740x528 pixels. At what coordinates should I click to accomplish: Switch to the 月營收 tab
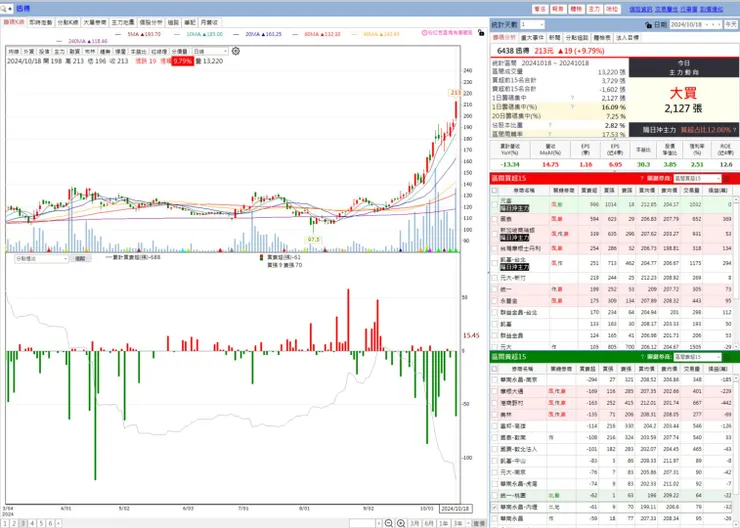pos(209,22)
